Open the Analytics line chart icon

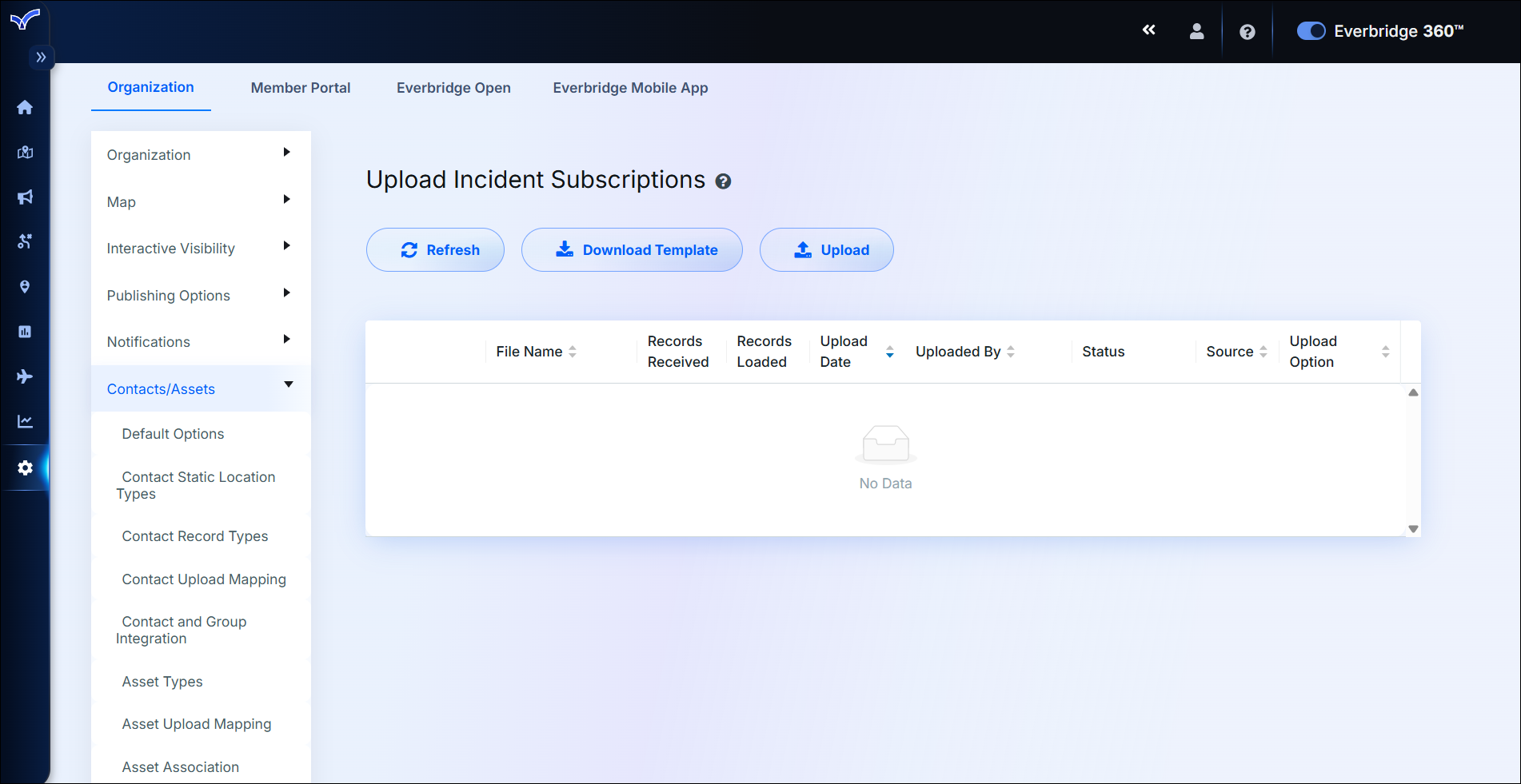pos(25,420)
